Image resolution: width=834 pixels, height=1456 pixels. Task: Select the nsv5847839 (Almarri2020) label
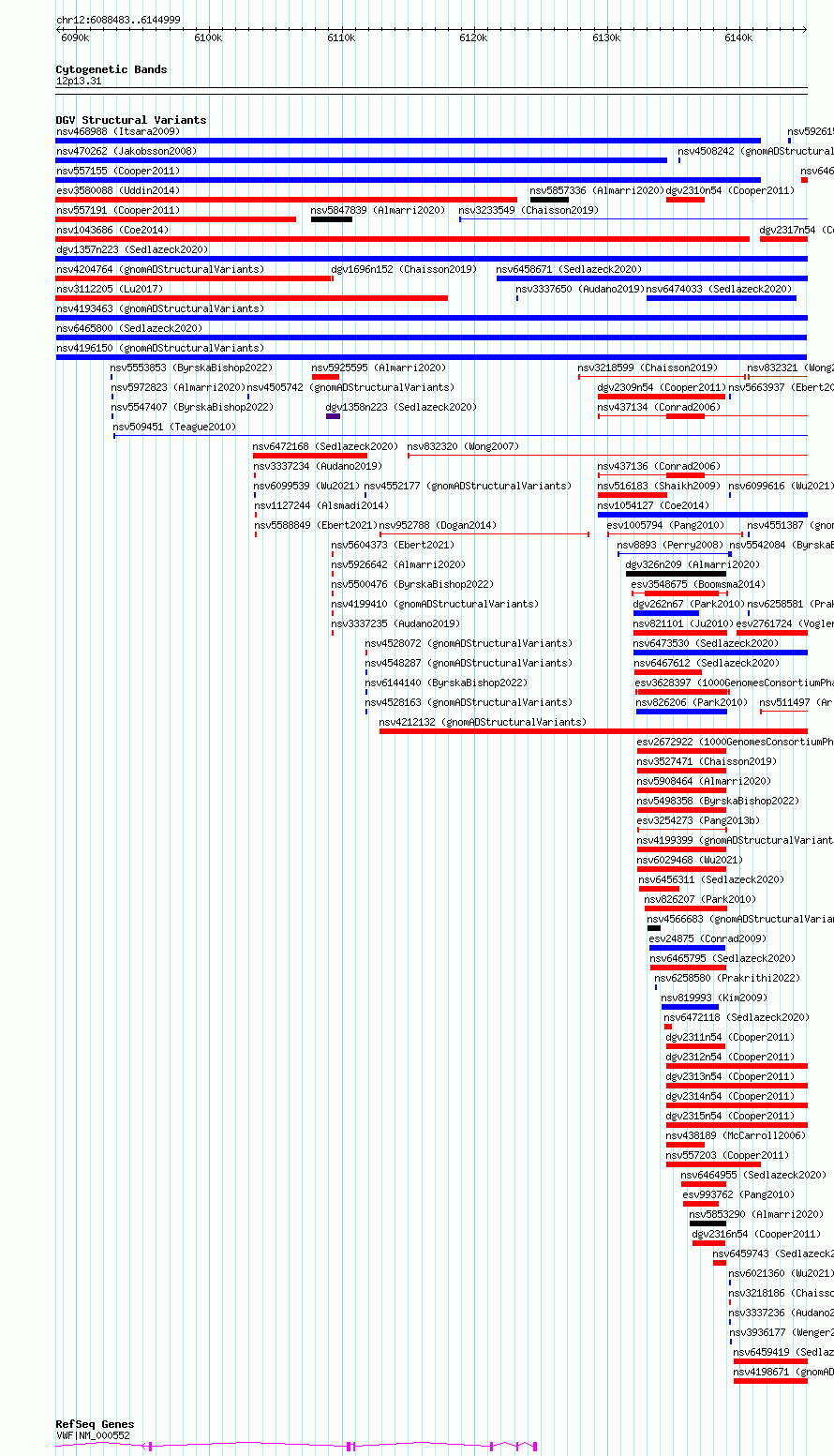380,210
